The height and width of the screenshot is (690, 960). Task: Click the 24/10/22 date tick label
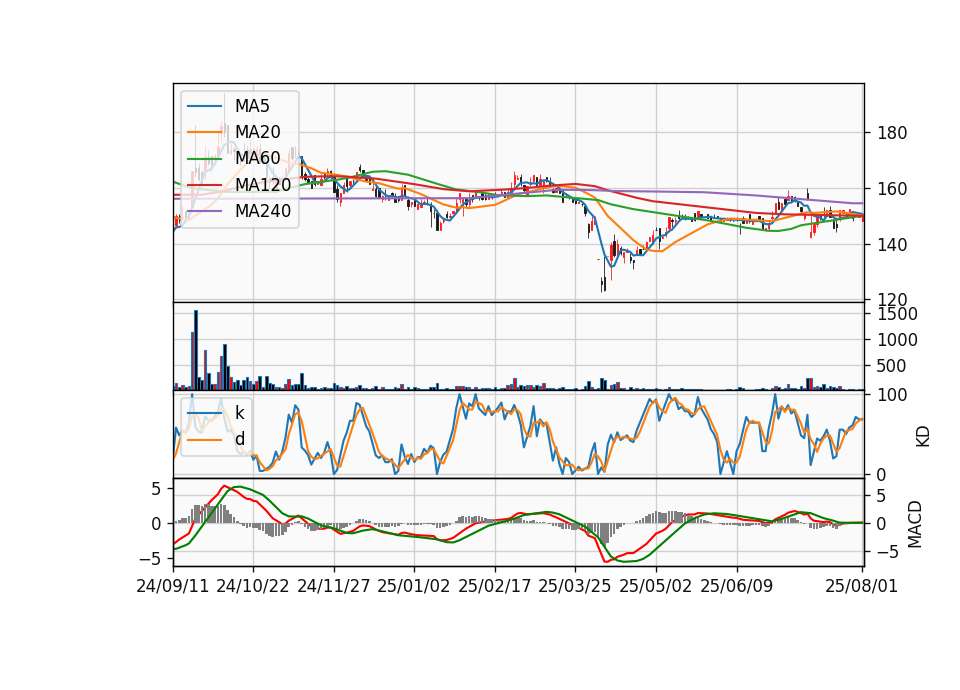pos(253,586)
